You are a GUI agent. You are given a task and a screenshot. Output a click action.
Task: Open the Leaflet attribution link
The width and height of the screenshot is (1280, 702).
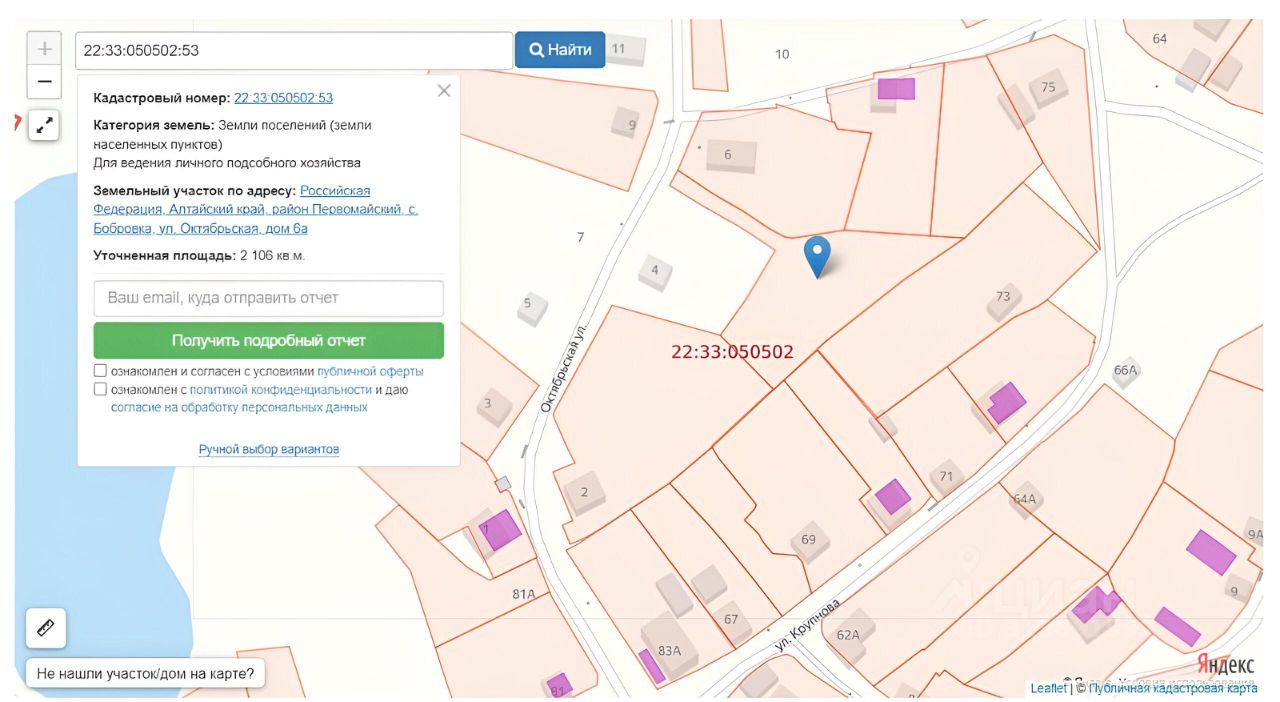click(1048, 688)
